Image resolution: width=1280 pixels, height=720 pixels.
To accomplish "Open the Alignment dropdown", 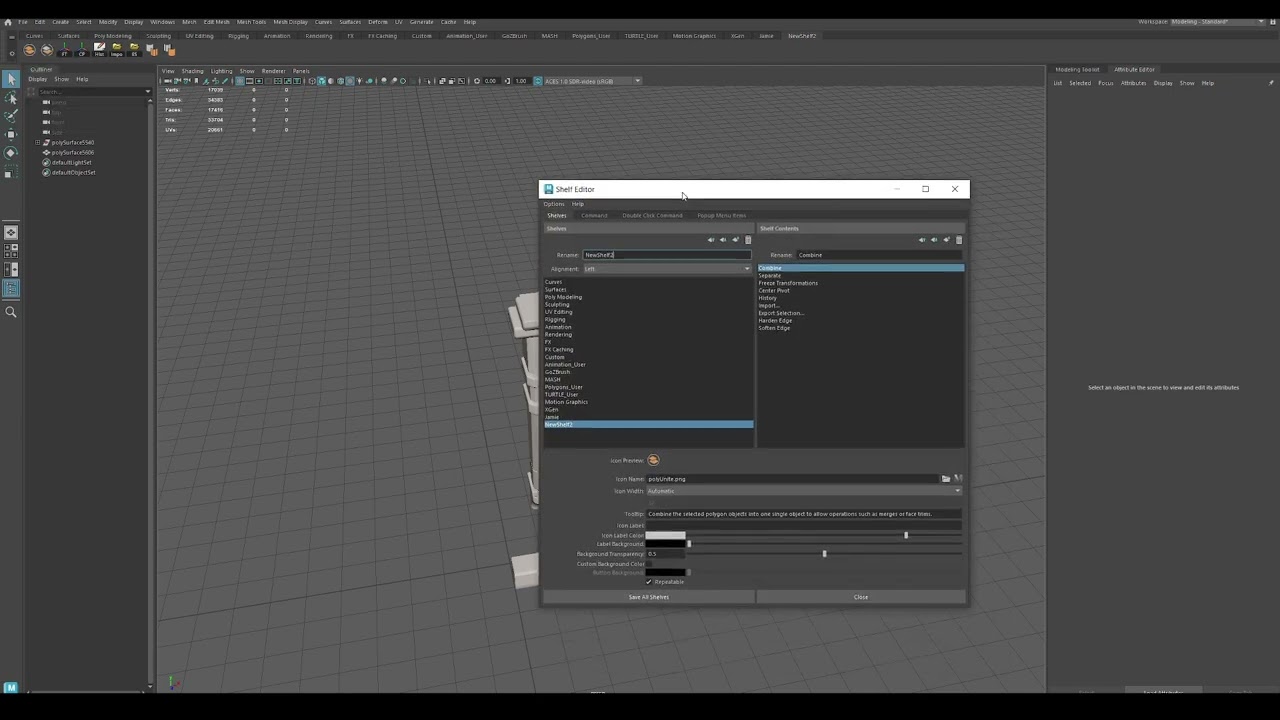I will (x=667, y=269).
